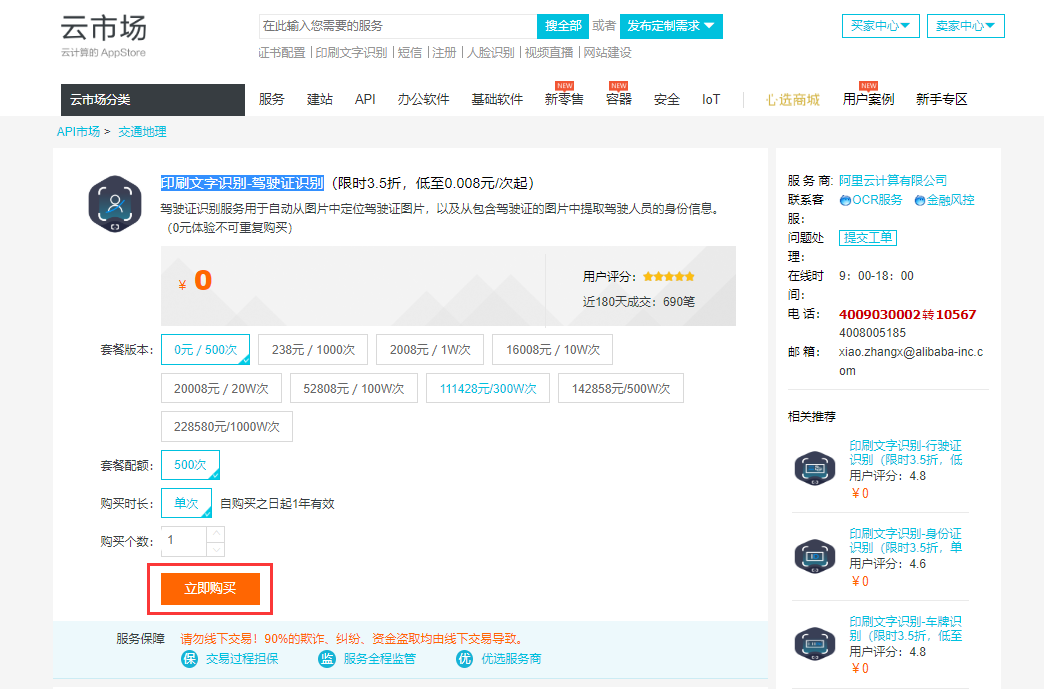Image resolution: width=1044 pixels, height=689 pixels.
Task: Select the 228580元/1000W次 package
Action: coord(226,426)
